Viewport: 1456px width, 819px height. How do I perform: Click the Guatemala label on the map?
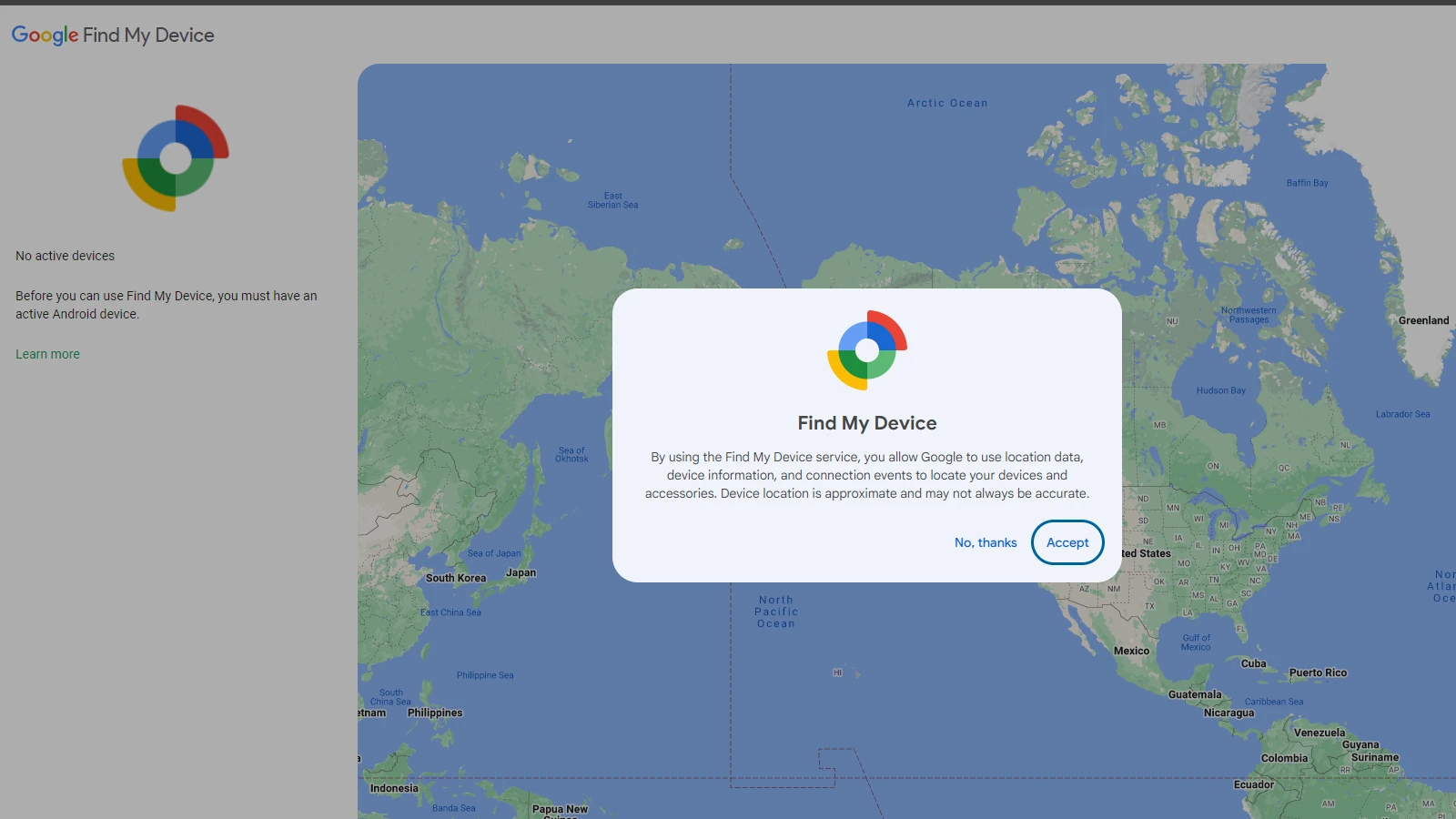point(1195,694)
